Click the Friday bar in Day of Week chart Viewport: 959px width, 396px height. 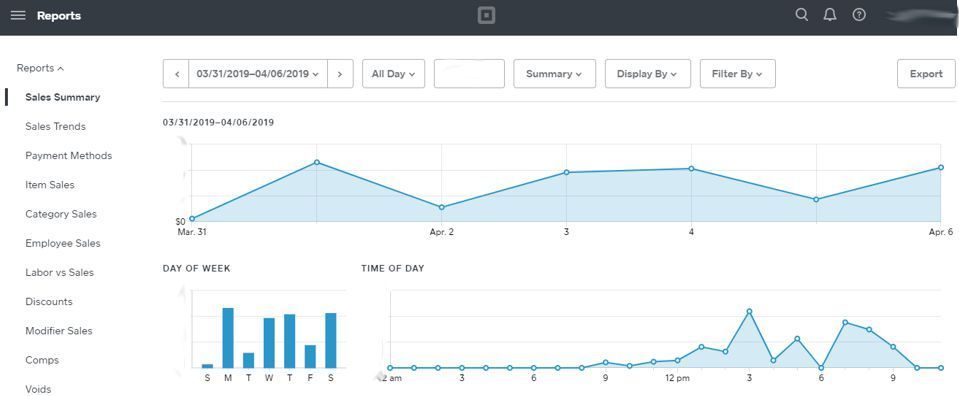pyautogui.click(x=310, y=356)
